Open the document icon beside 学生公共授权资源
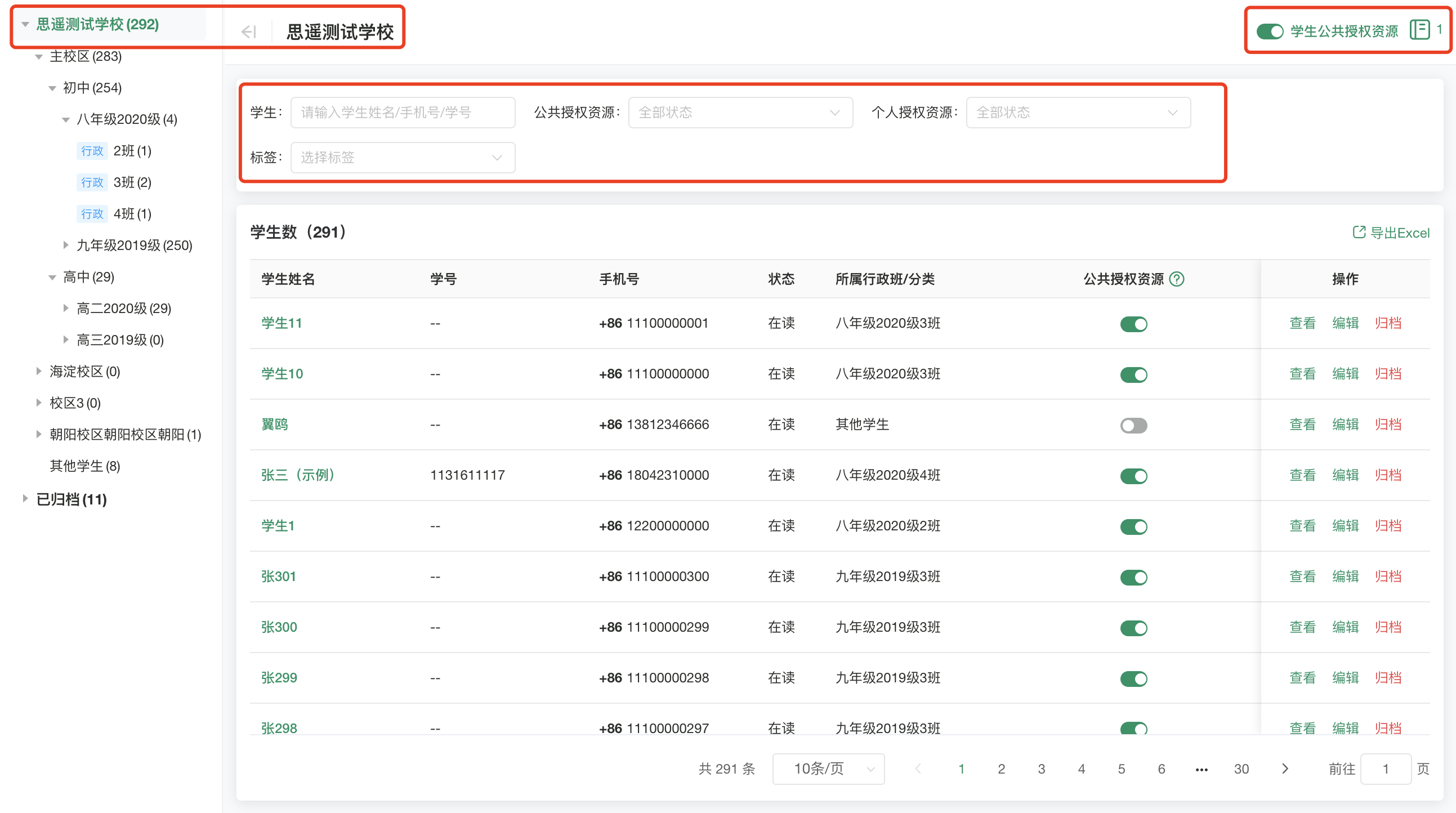The width and height of the screenshot is (1456, 813). (1419, 29)
